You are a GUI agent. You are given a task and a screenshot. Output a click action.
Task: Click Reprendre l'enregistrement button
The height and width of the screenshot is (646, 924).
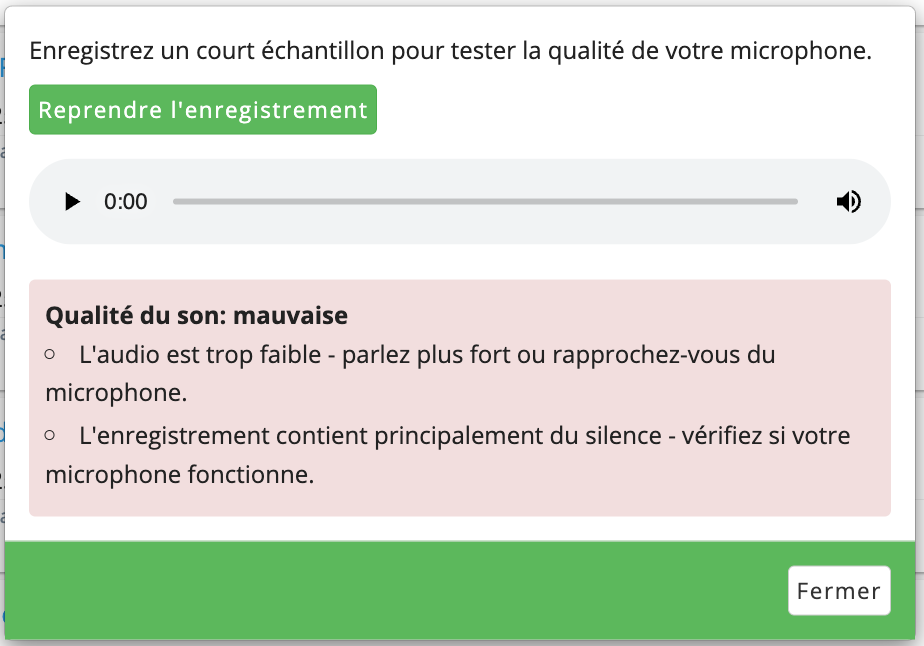(x=203, y=110)
